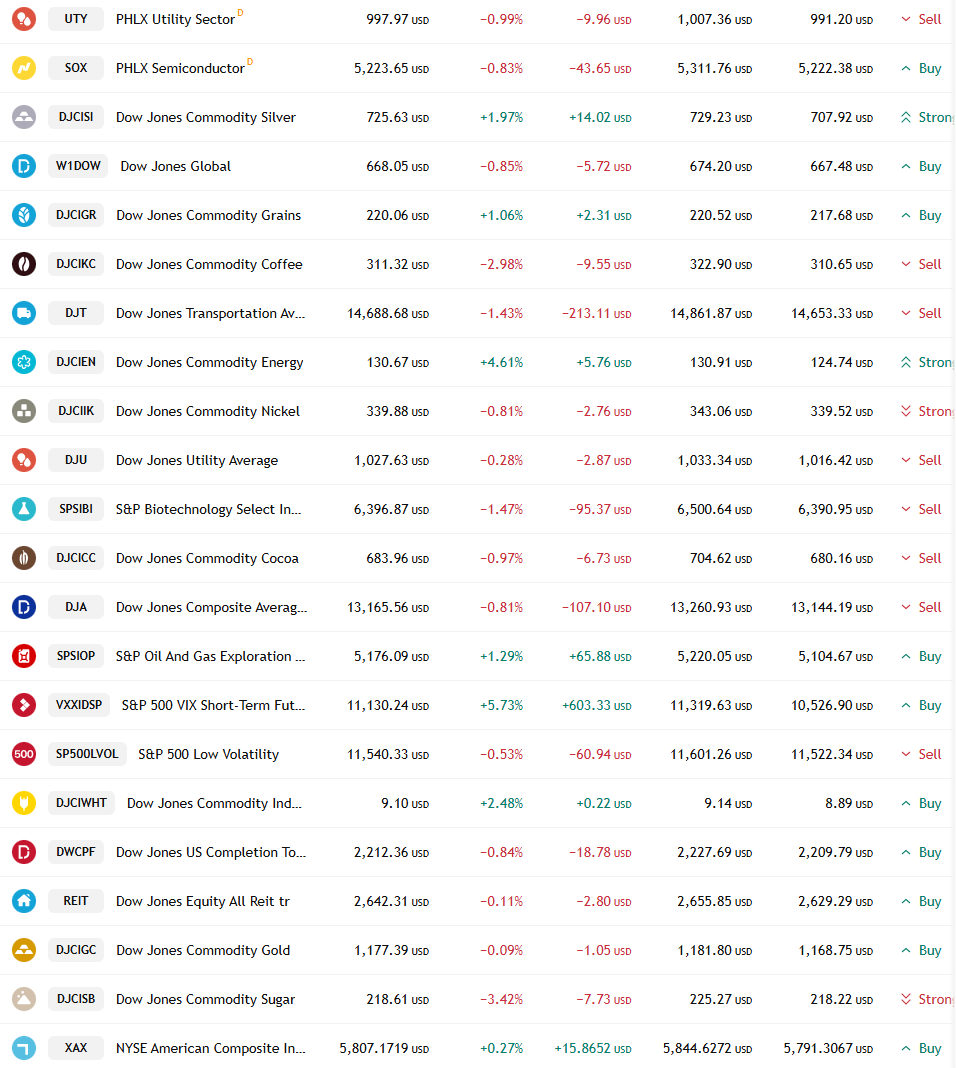Screen dimensions: 956x1068
Task: Open S&P 500 Low Volatility link
Action: (x=208, y=754)
